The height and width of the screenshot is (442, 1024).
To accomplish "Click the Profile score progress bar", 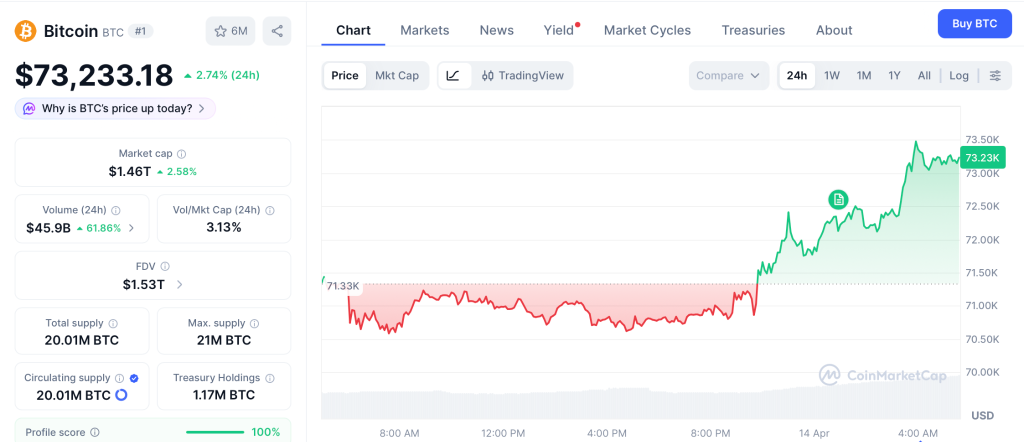I will coord(215,432).
